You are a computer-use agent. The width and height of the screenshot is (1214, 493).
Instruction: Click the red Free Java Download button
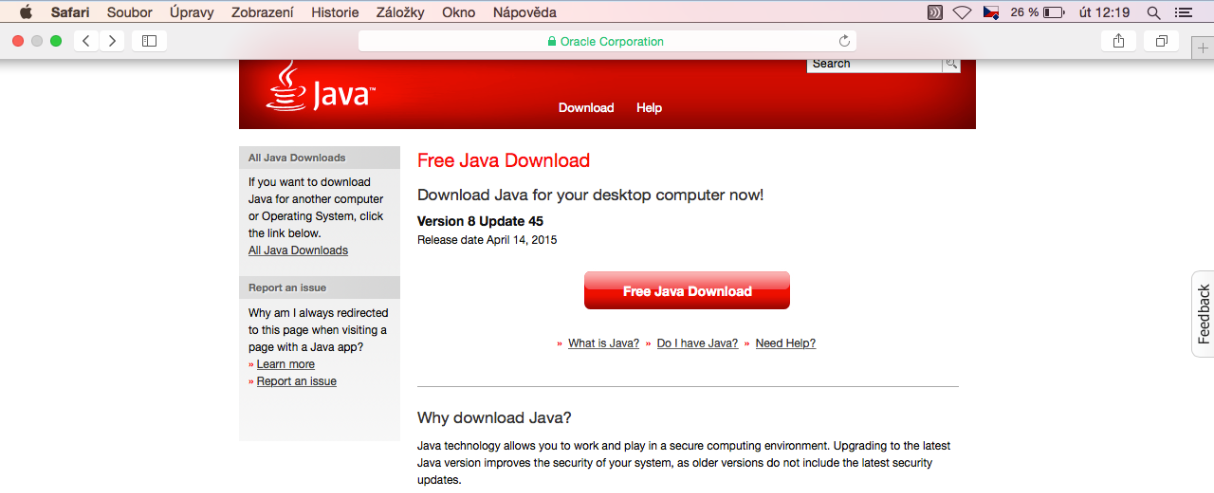point(687,290)
